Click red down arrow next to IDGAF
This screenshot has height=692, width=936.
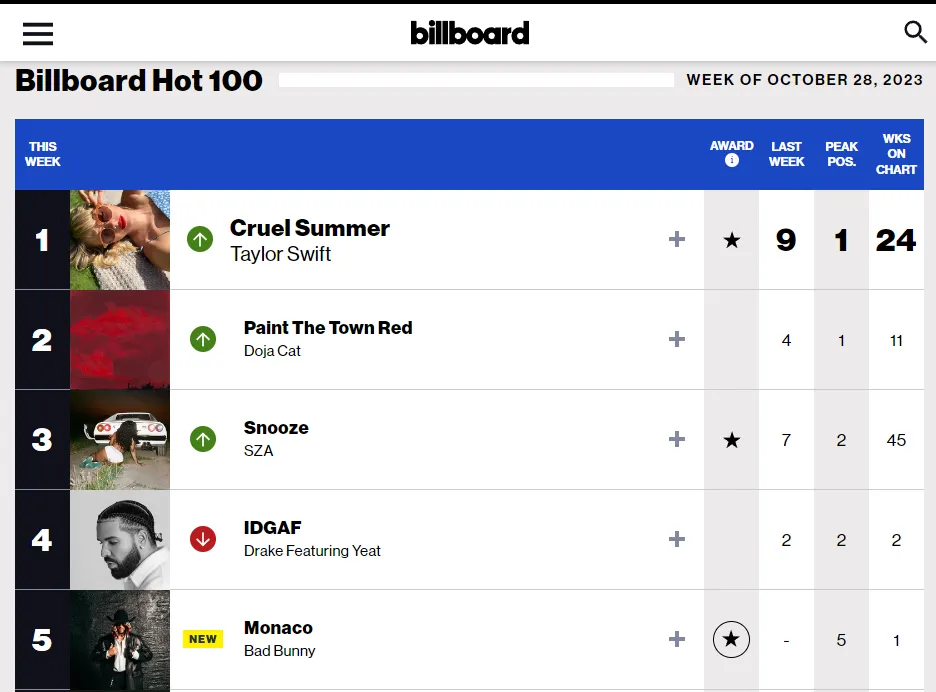[x=203, y=539]
